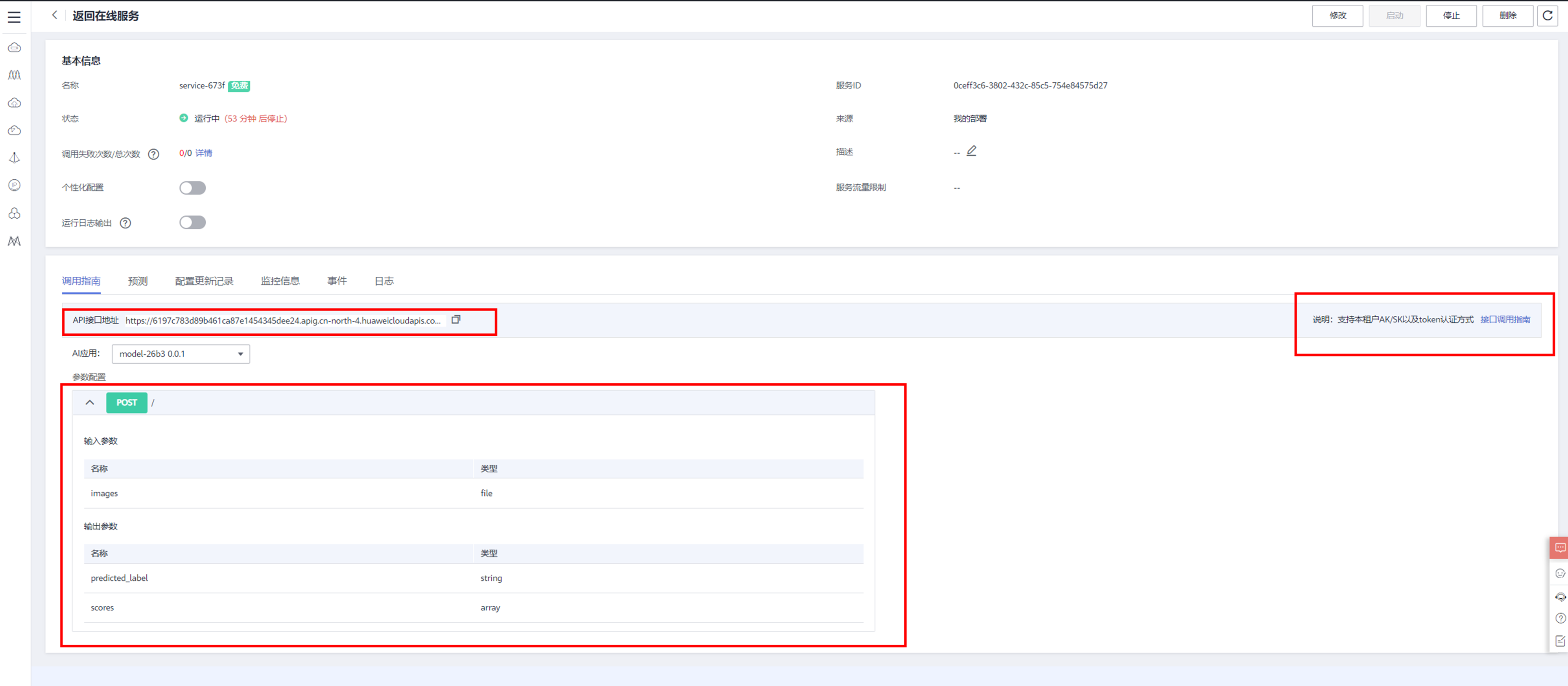Enable the personalization configuration toggle
The width and height of the screenshot is (1568, 686).
coord(192,188)
